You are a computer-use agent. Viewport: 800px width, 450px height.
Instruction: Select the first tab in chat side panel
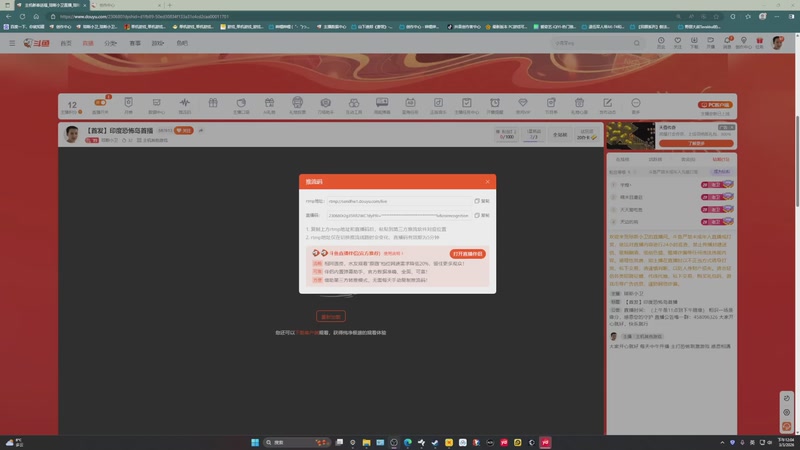pyautogui.click(x=622, y=160)
